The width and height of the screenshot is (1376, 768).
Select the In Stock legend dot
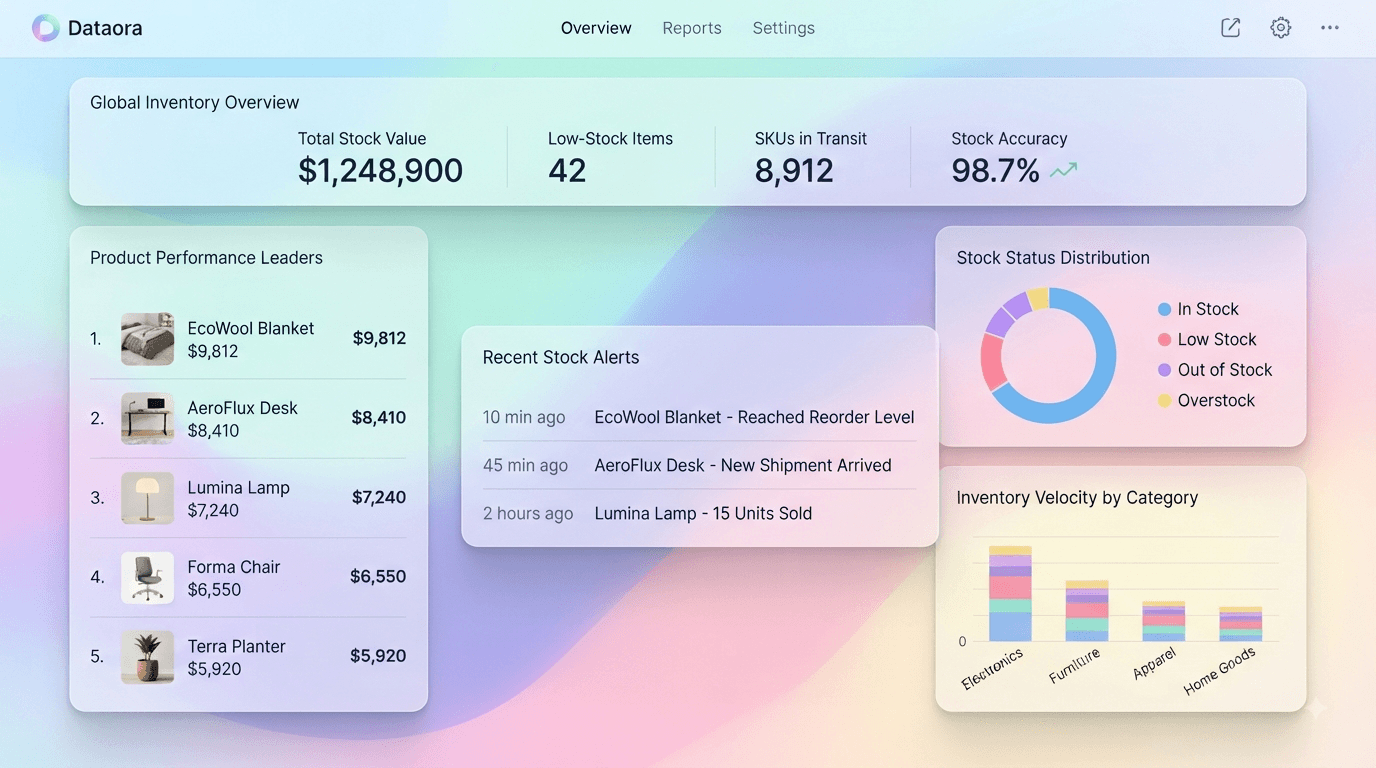pos(1164,309)
